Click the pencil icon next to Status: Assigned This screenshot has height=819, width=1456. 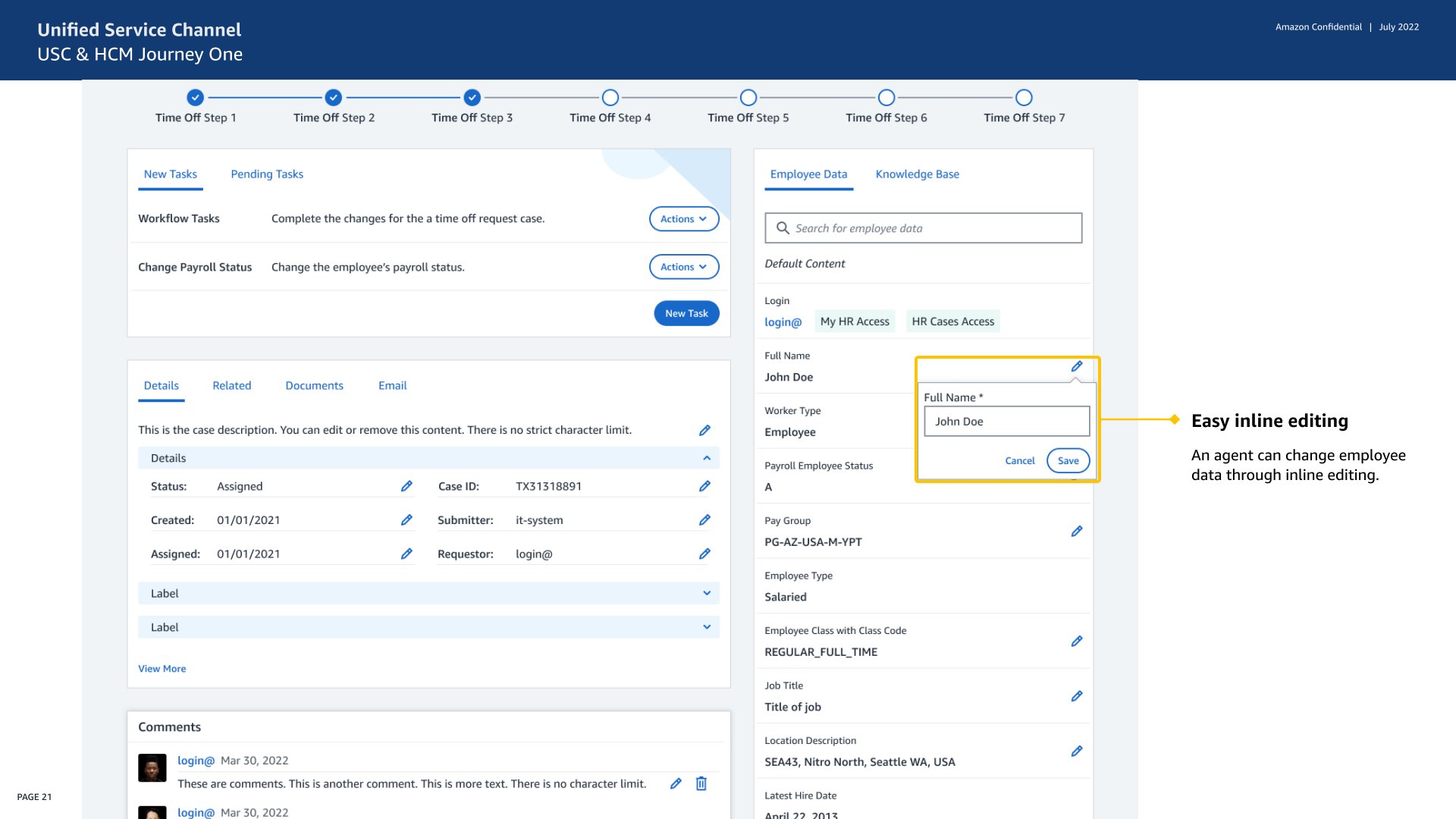[x=406, y=486]
